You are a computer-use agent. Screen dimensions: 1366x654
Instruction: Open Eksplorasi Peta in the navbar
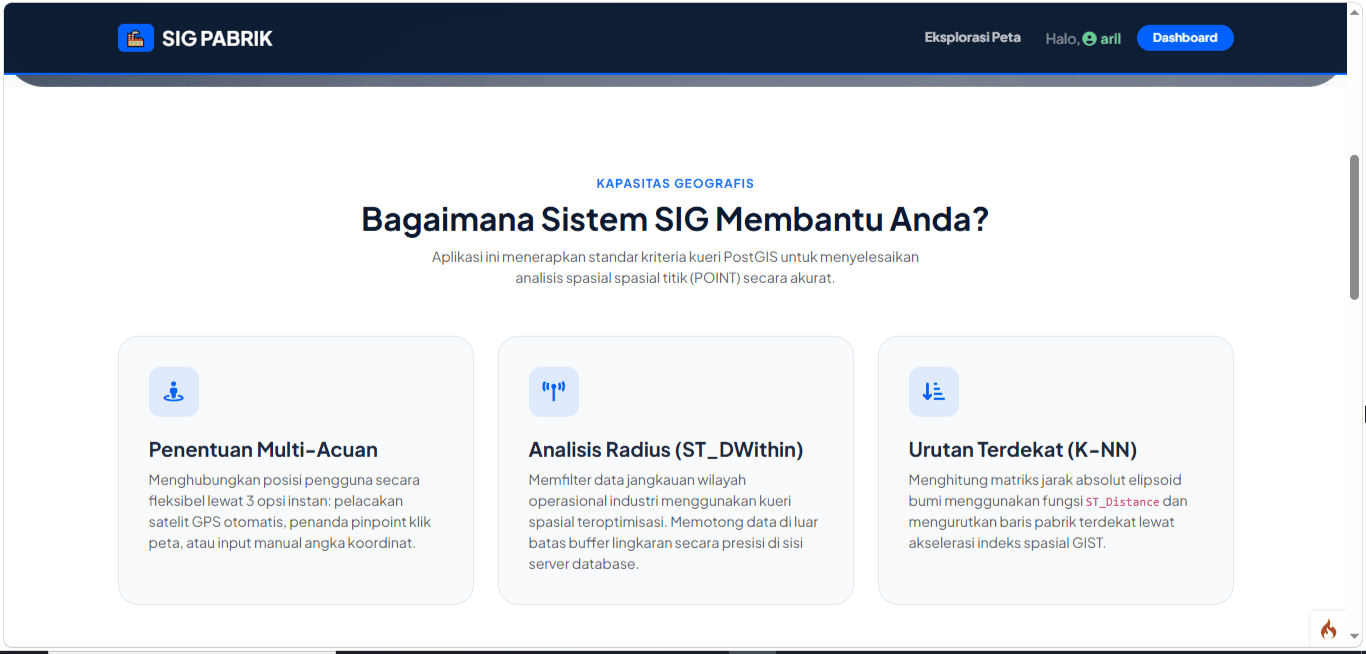(973, 38)
